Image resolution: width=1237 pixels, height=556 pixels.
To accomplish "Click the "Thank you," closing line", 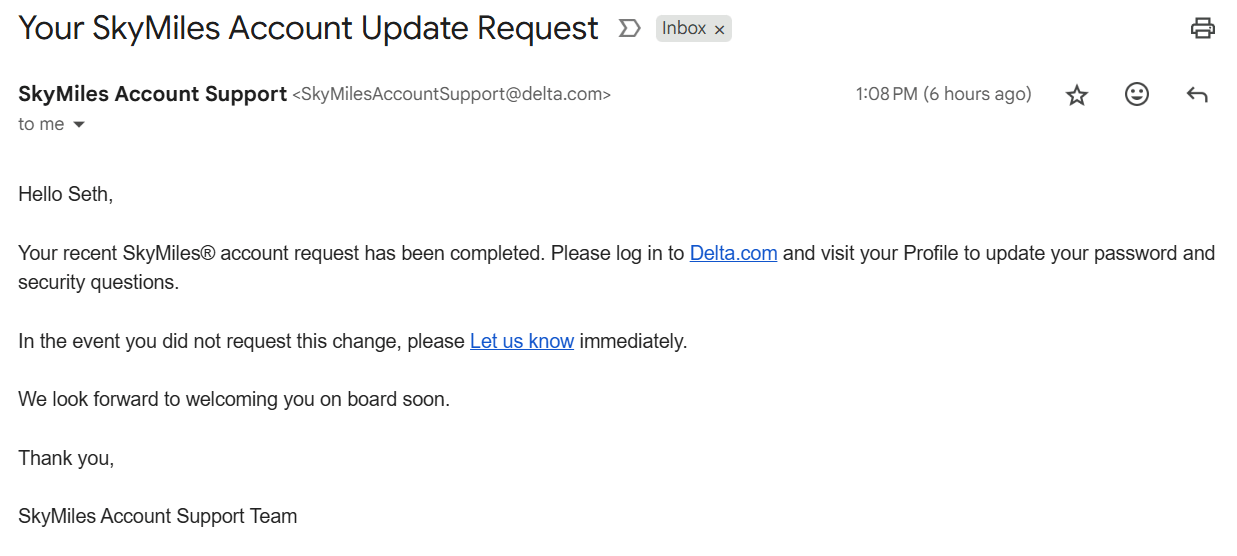I will pos(66,458).
